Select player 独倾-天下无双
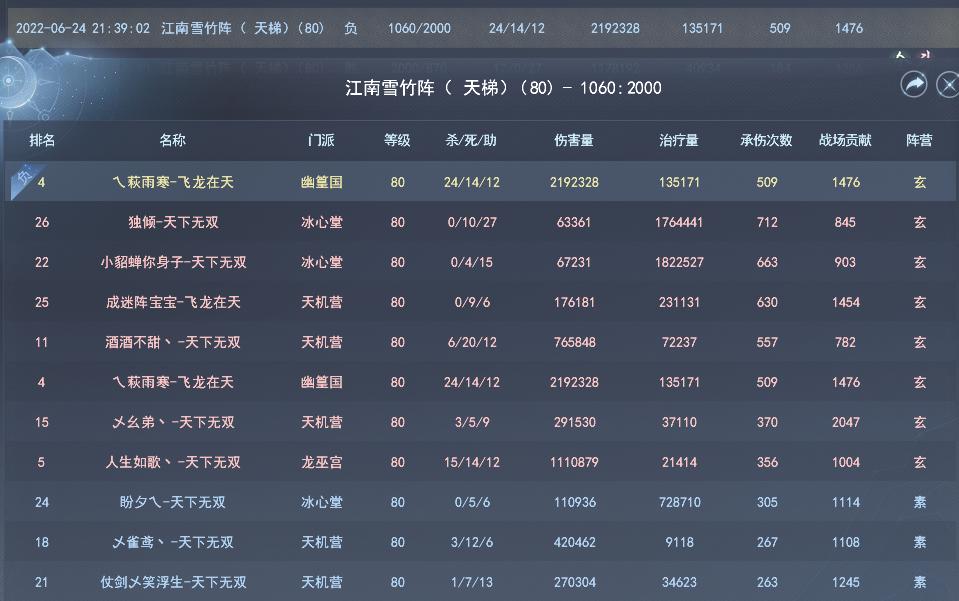959x601 pixels. (173, 222)
